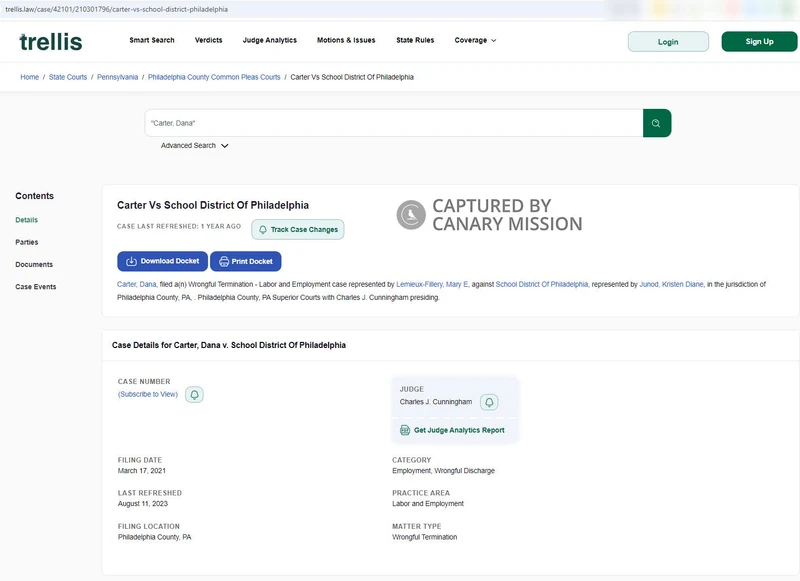The width and height of the screenshot is (800, 581).
Task: Open the Trellis logo homepage
Action: pyautogui.click(x=51, y=42)
